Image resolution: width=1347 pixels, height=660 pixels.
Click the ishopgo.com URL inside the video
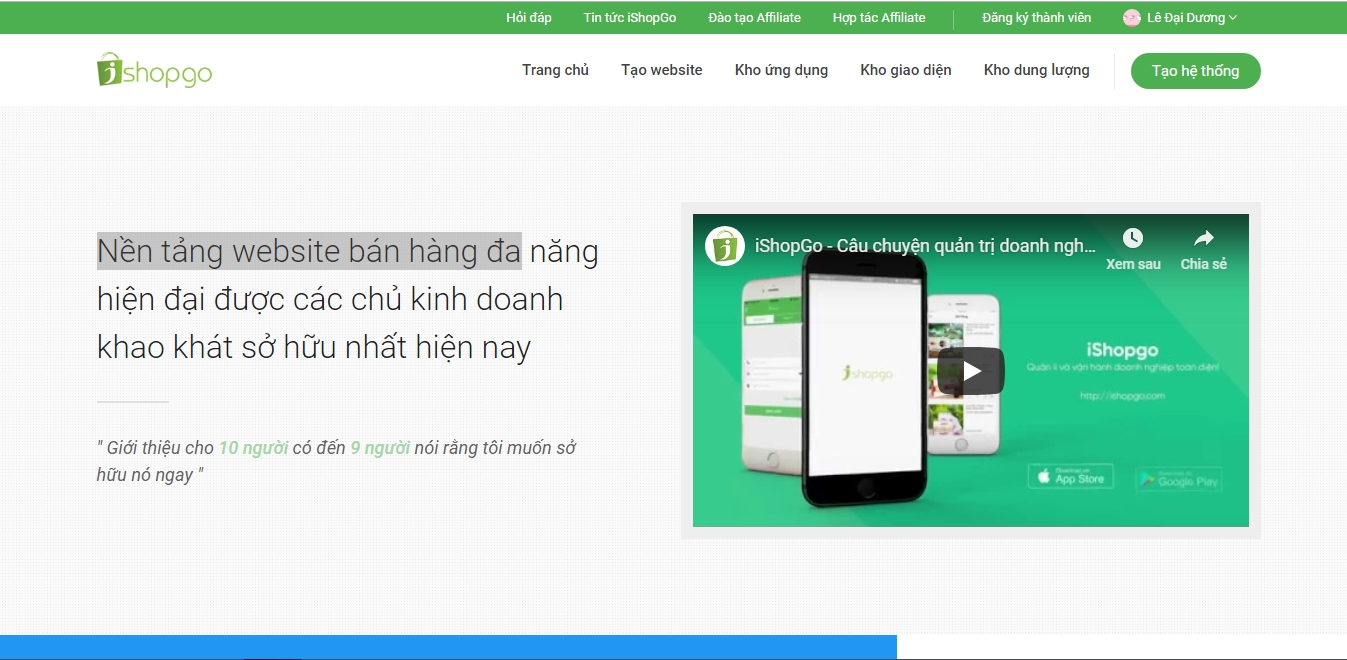[1122, 396]
